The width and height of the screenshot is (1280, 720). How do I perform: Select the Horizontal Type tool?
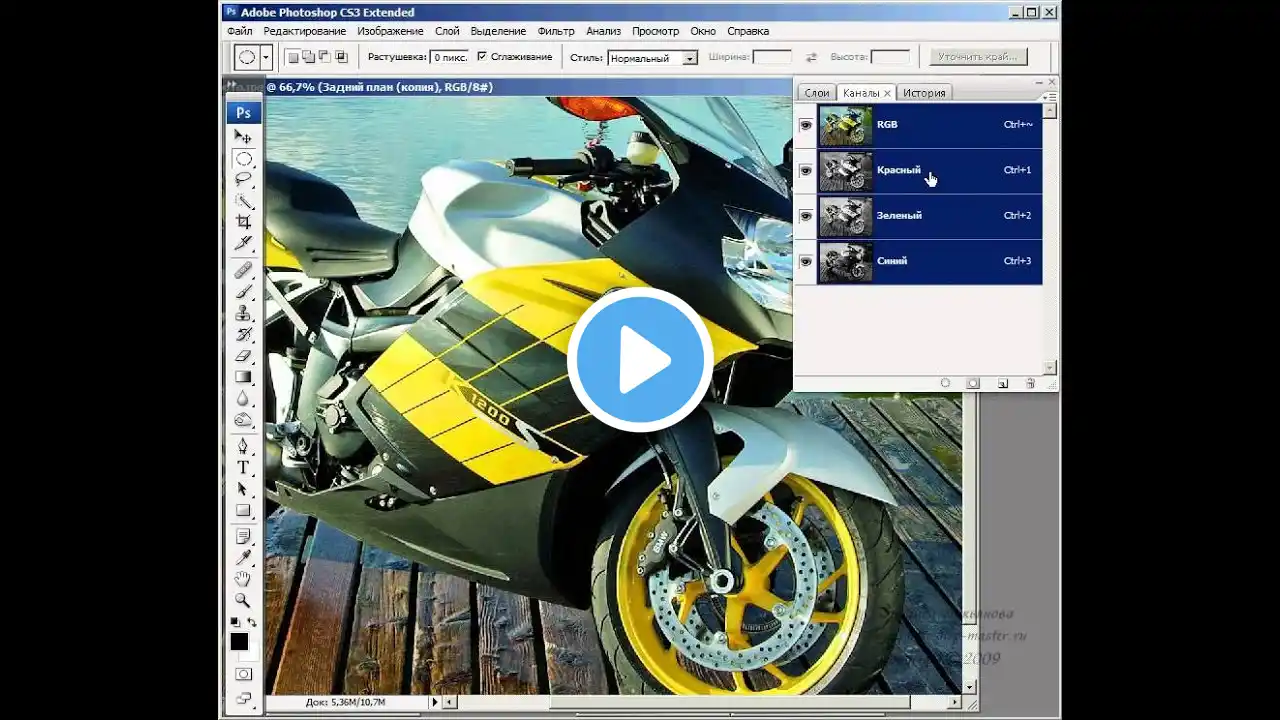click(x=243, y=467)
